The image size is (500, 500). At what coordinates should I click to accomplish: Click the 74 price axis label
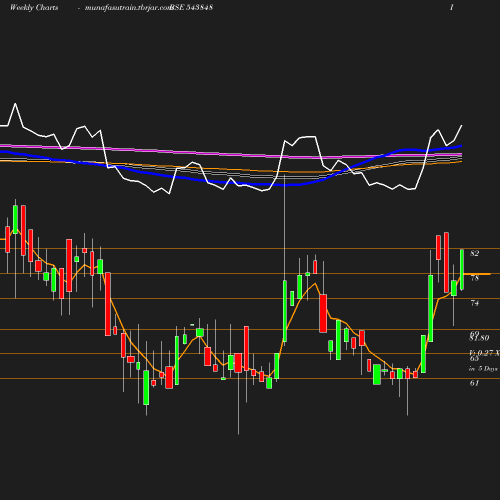[x=475, y=303]
